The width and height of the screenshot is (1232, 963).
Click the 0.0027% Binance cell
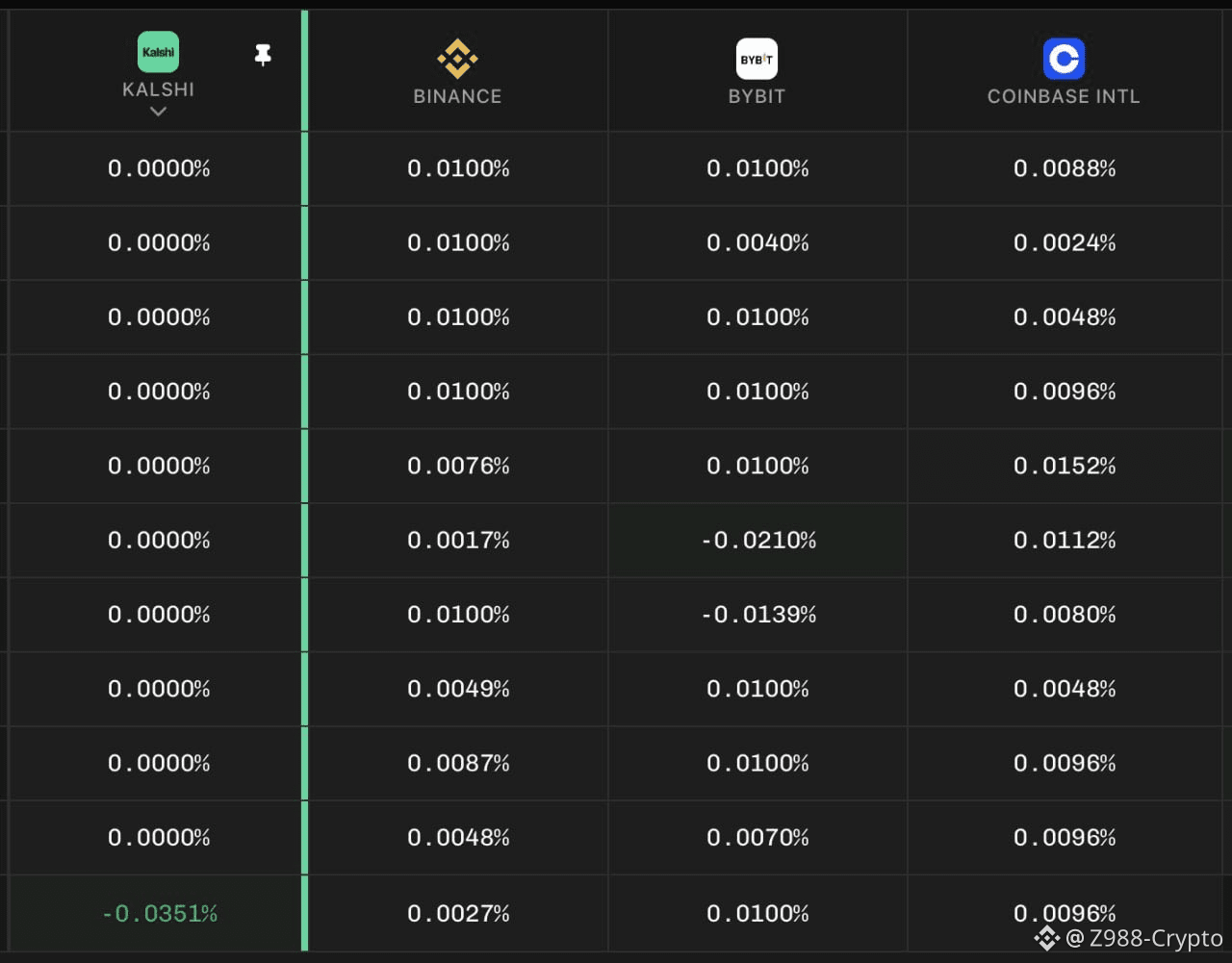tap(458, 913)
